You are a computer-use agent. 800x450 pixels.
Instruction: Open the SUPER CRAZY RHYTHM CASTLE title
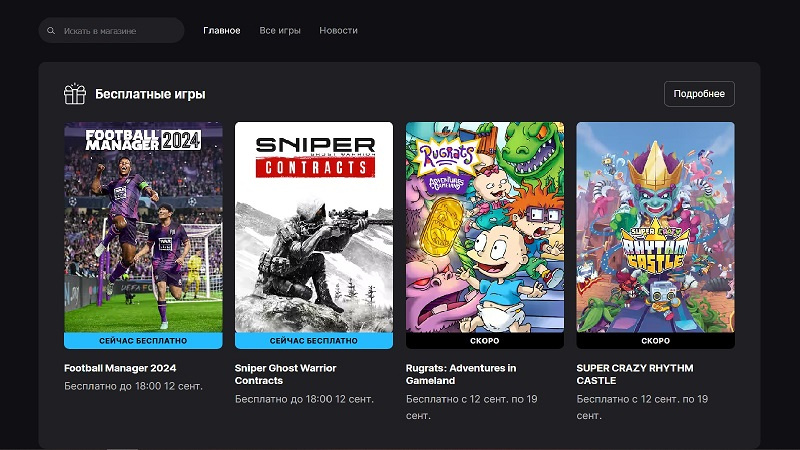pos(635,374)
